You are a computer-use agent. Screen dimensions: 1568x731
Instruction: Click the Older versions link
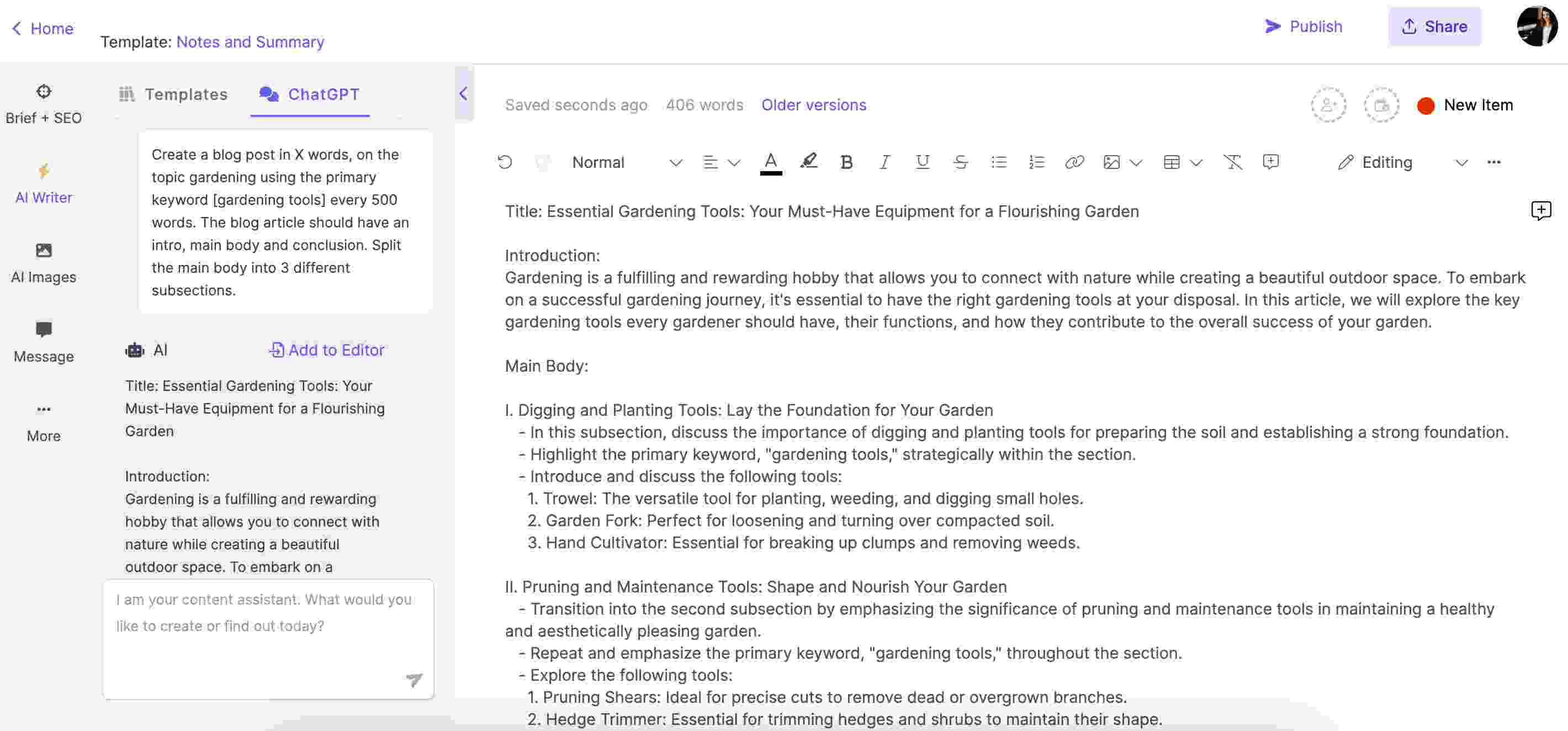814,104
